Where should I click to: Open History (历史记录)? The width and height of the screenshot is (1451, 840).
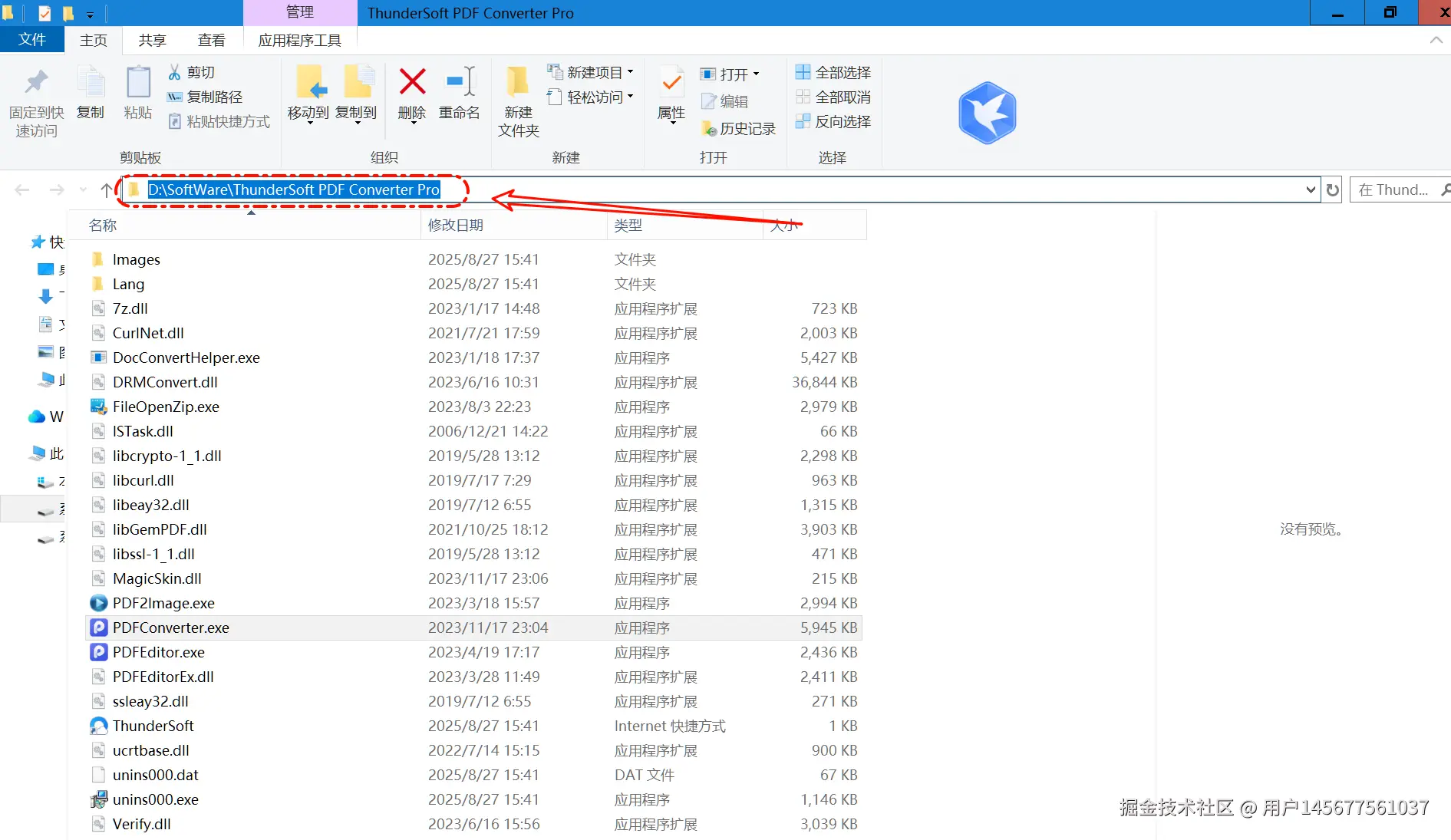739,128
